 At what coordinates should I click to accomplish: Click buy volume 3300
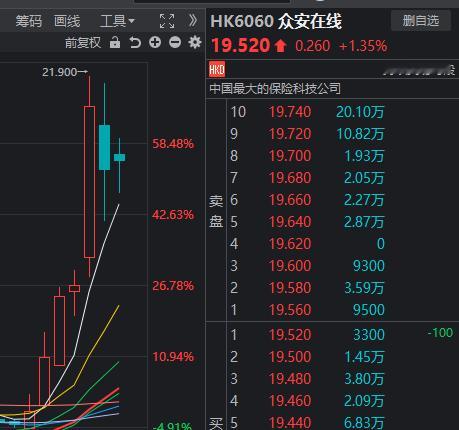pyautogui.click(x=369, y=335)
